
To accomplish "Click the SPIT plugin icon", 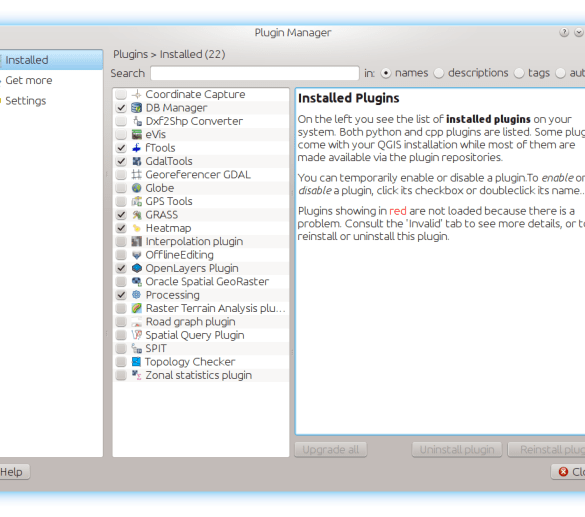I will (x=137, y=348).
